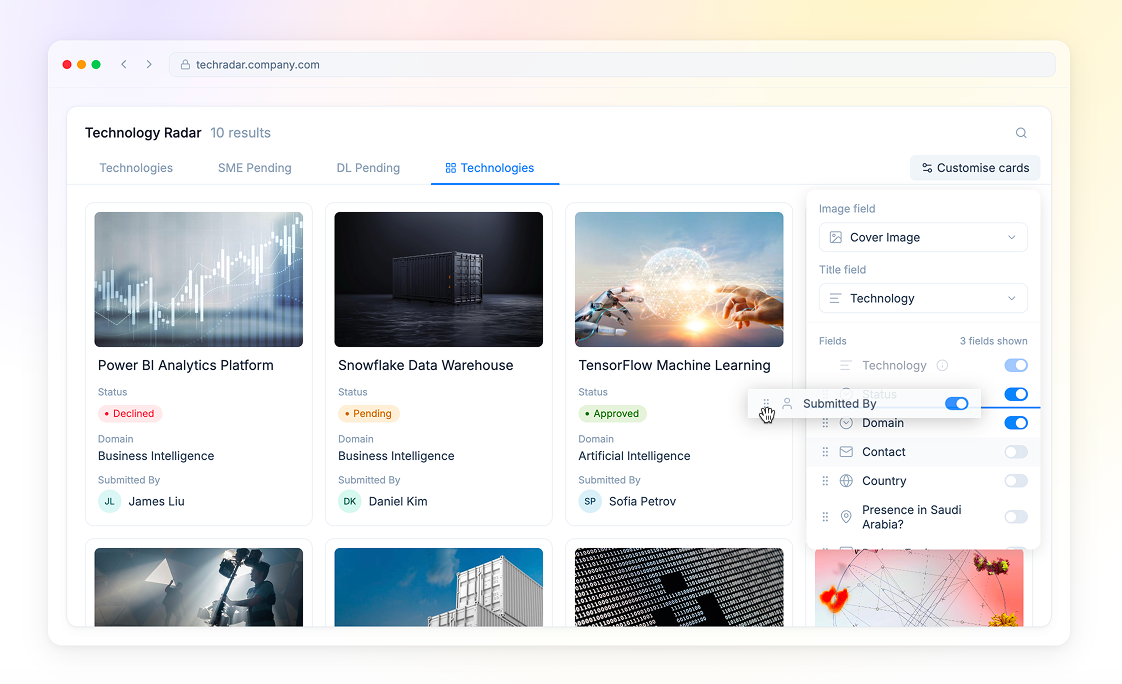Click the film crew thumbnail in second row
Viewport: 1122px width, 684px height.
[x=199, y=587]
